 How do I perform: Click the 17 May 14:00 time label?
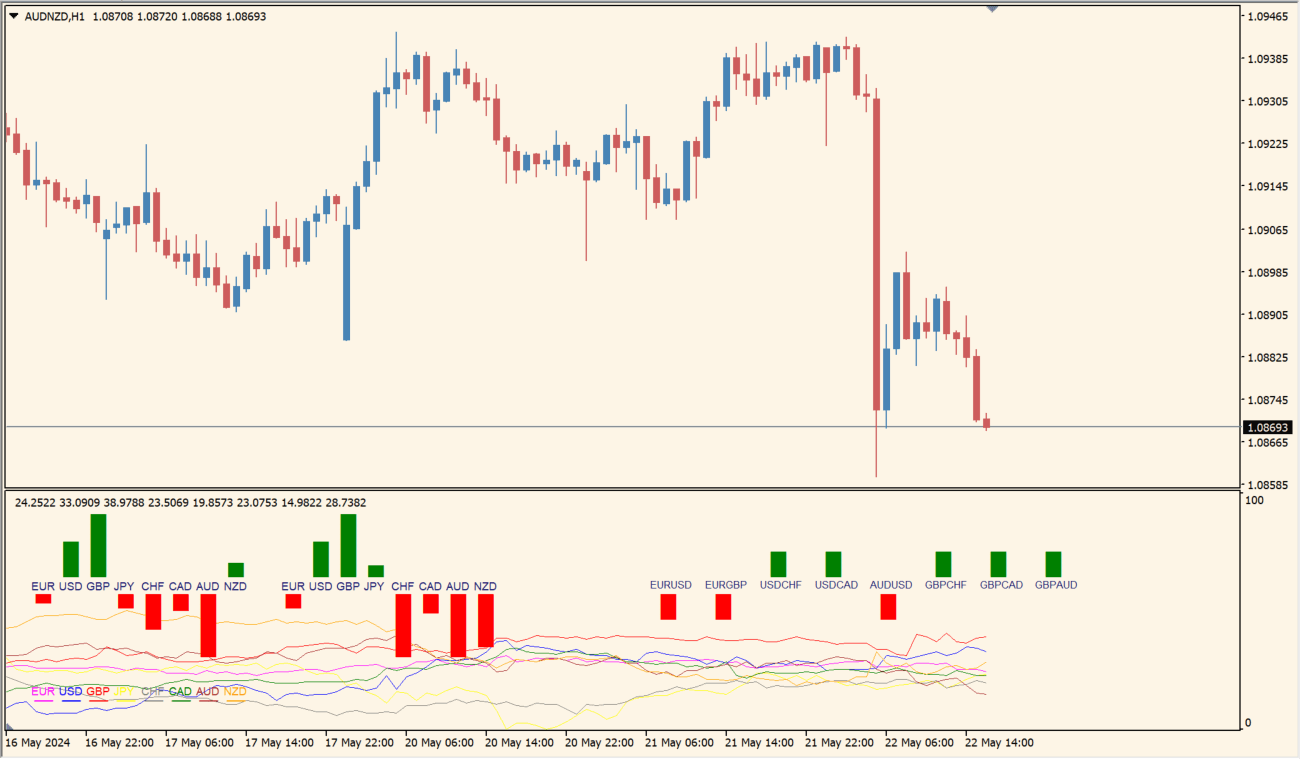[x=279, y=743]
